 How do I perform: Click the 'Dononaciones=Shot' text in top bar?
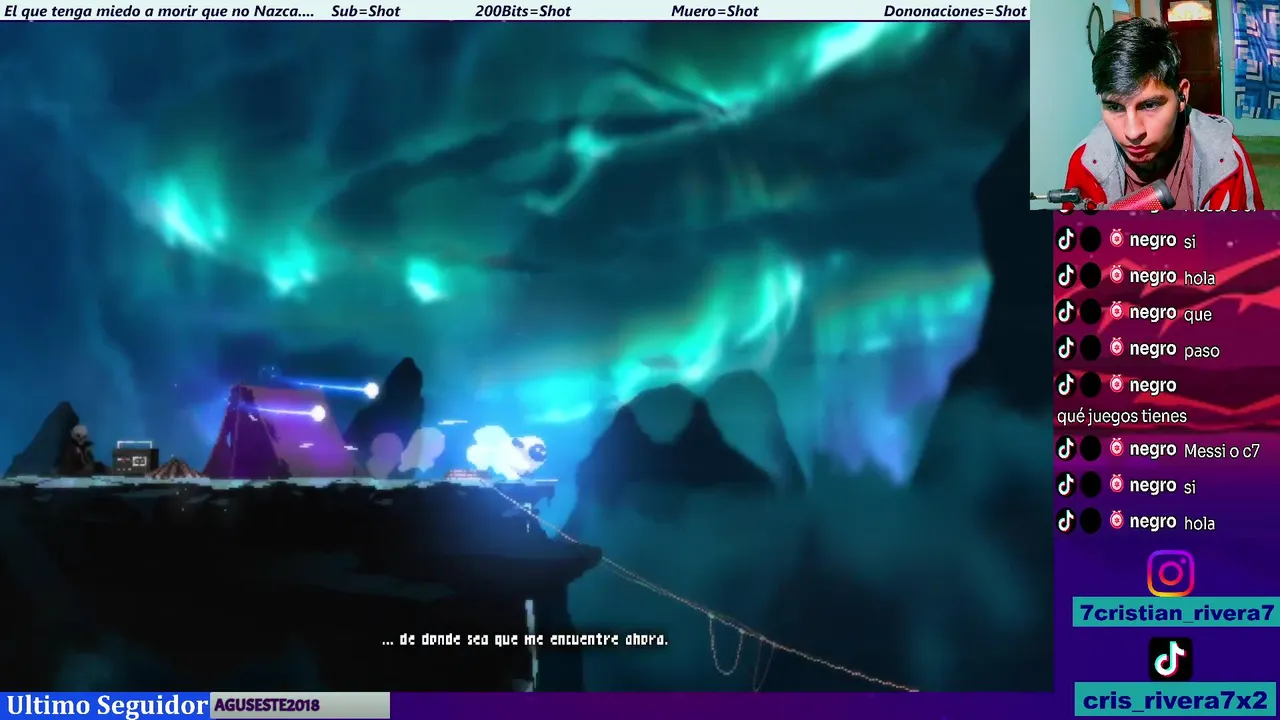click(955, 11)
